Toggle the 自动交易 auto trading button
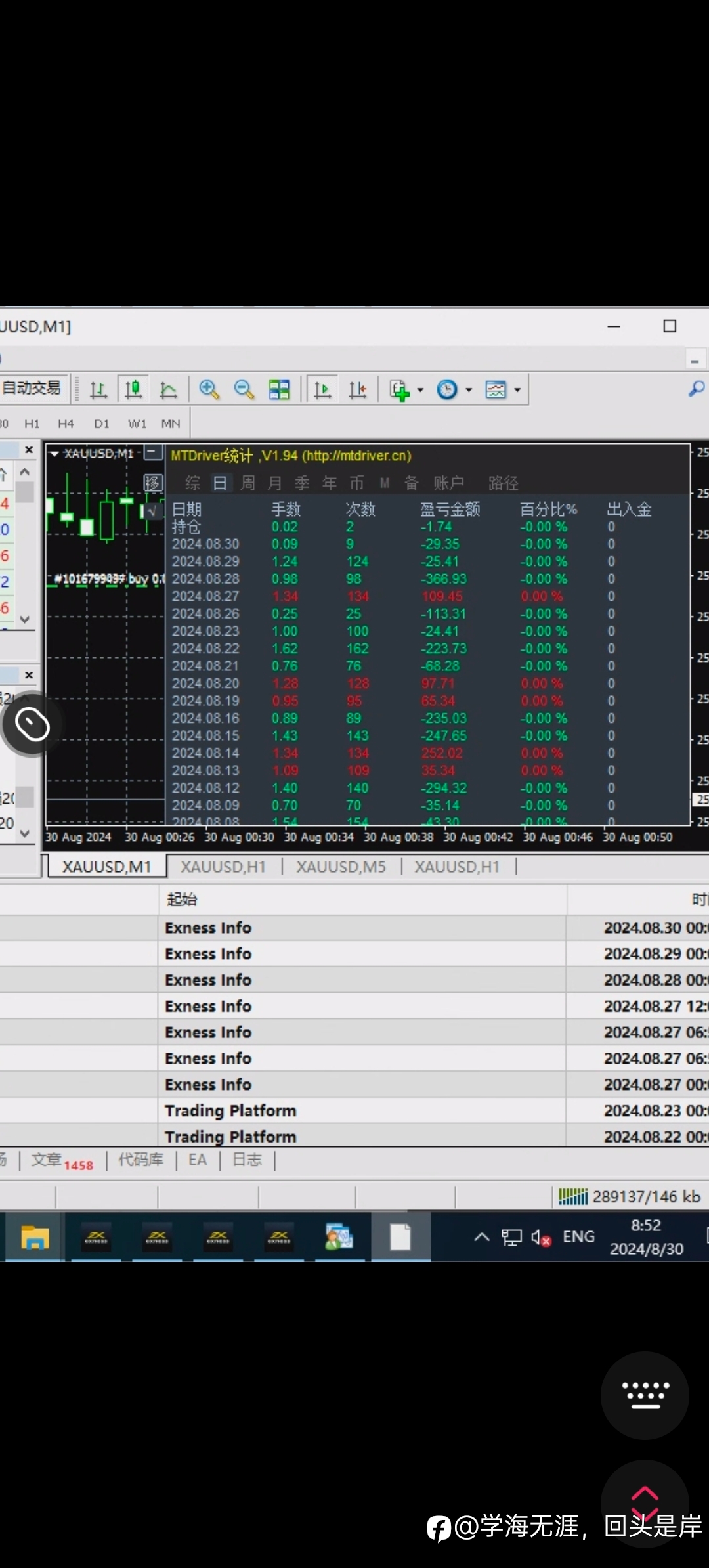 (x=32, y=388)
